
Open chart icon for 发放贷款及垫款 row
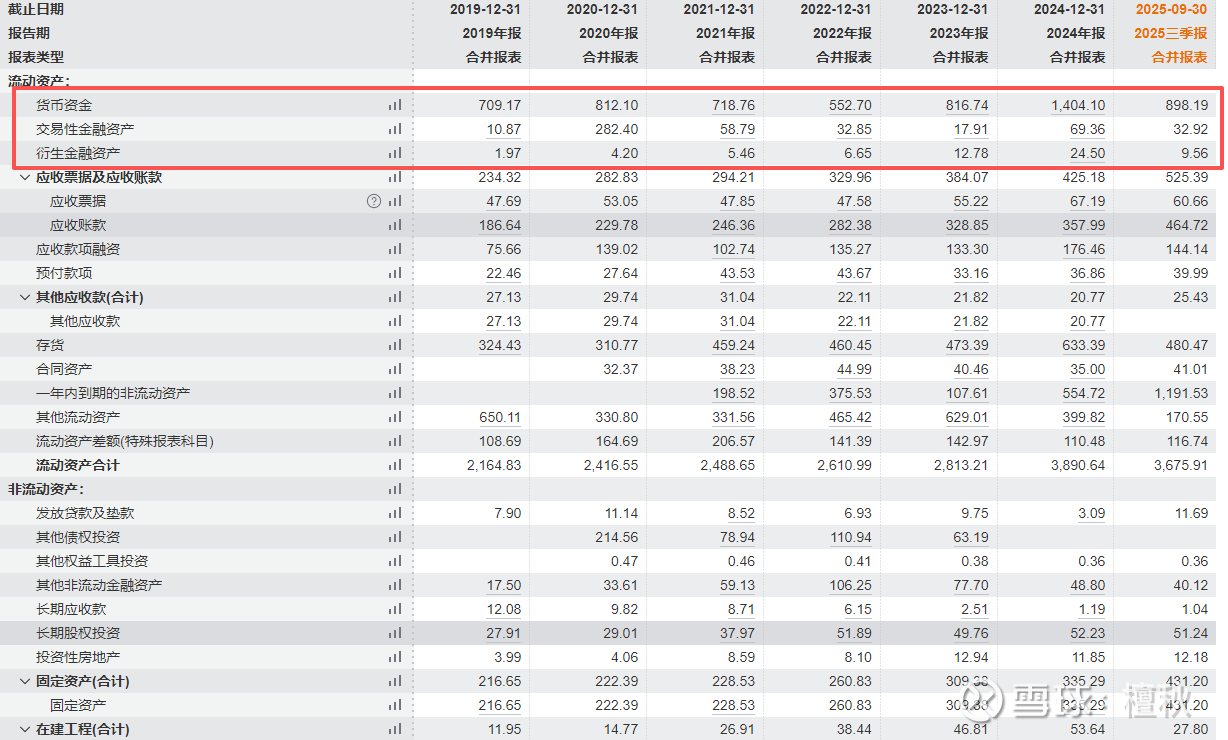coord(395,513)
